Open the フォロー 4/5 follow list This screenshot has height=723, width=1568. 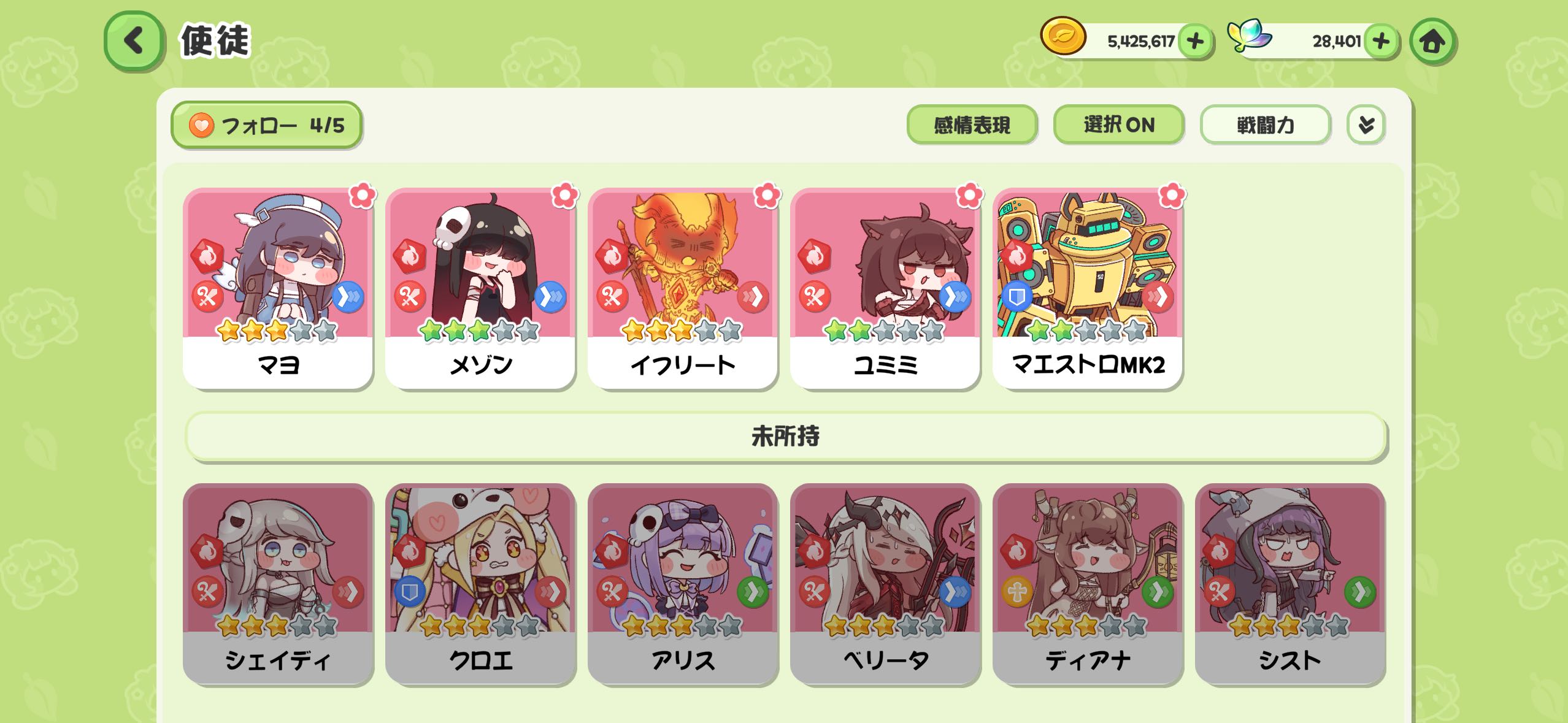(x=266, y=125)
